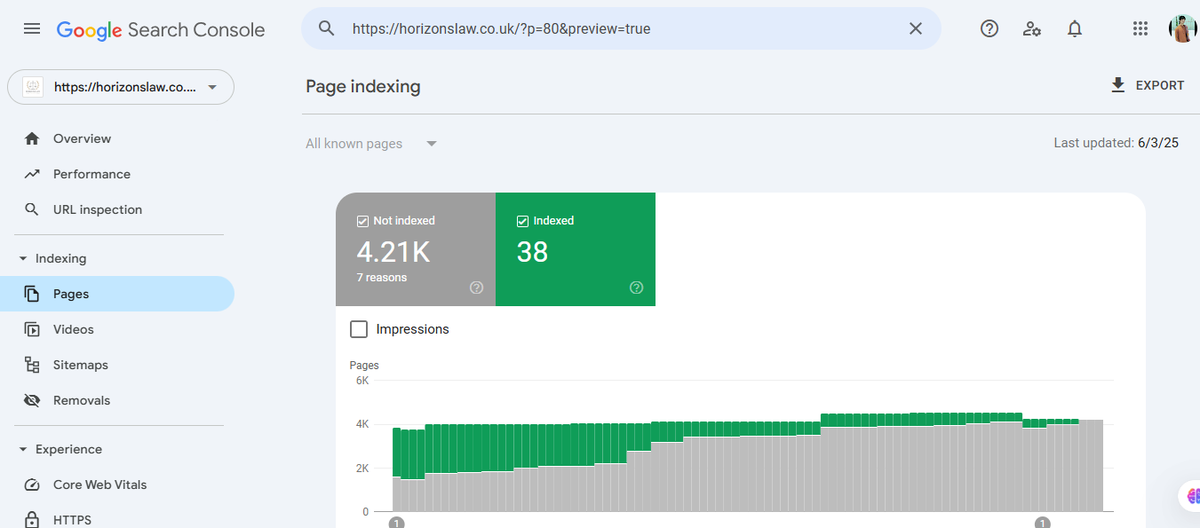This screenshot has width=1200, height=528.
Task: Click the 38 indexed count
Action: point(532,252)
